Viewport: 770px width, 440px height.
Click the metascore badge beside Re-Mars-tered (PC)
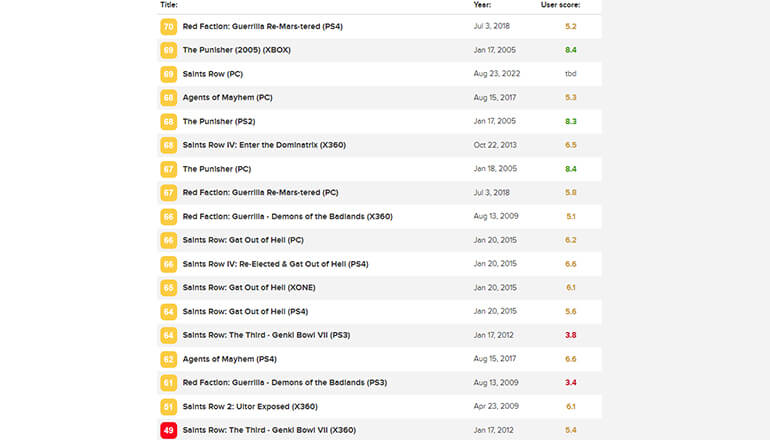coord(168,192)
